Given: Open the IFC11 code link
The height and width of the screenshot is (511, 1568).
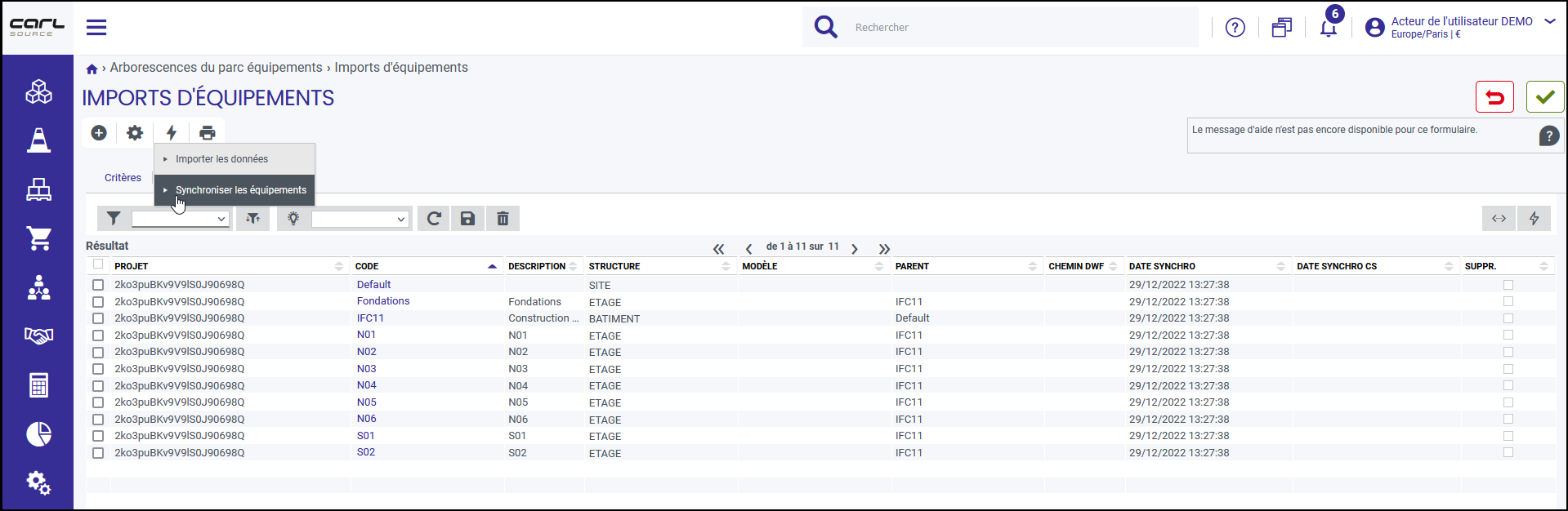Looking at the screenshot, I should tap(370, 318).
